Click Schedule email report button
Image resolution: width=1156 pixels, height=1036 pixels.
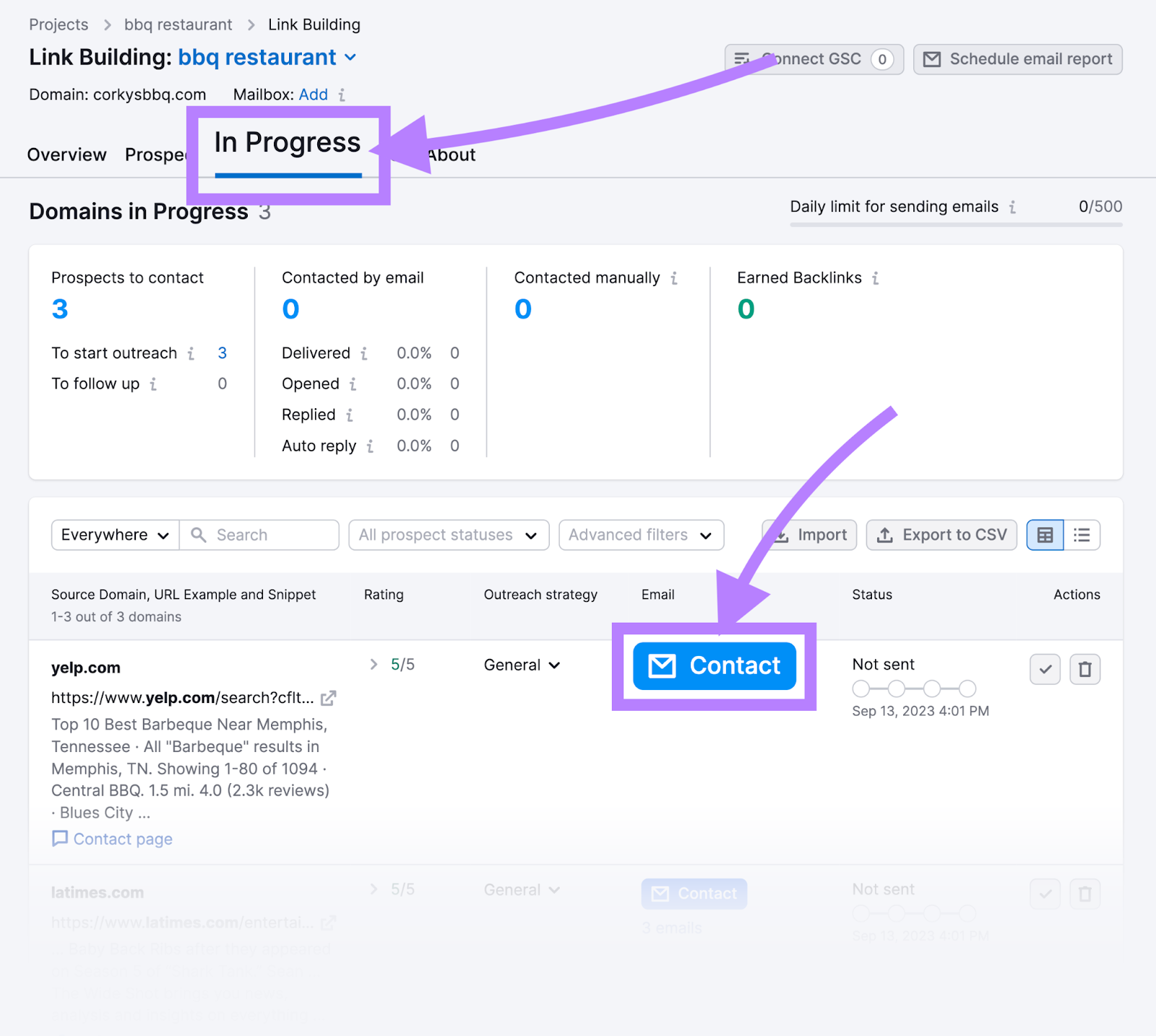(x=1017, y=59)
